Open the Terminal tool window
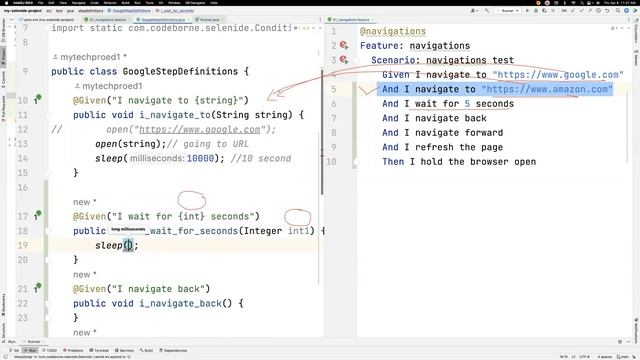The image size is (640, 360). pos(99,350)
